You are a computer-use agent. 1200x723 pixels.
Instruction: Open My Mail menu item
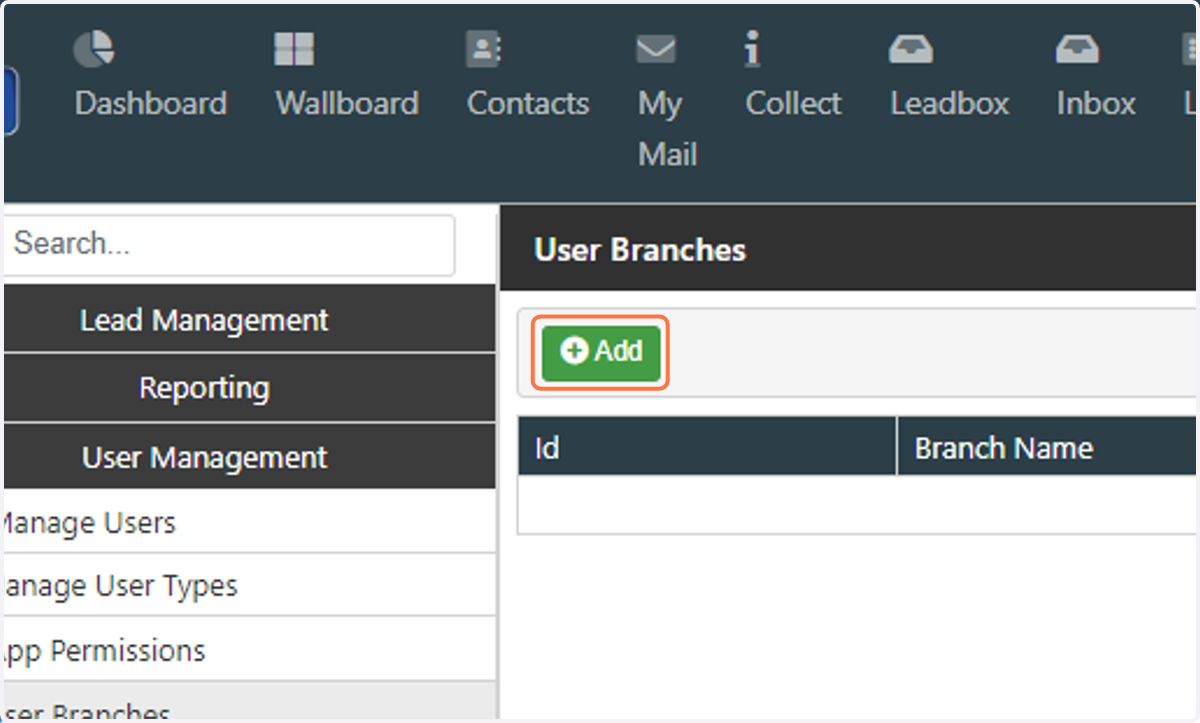pos(667,129)
